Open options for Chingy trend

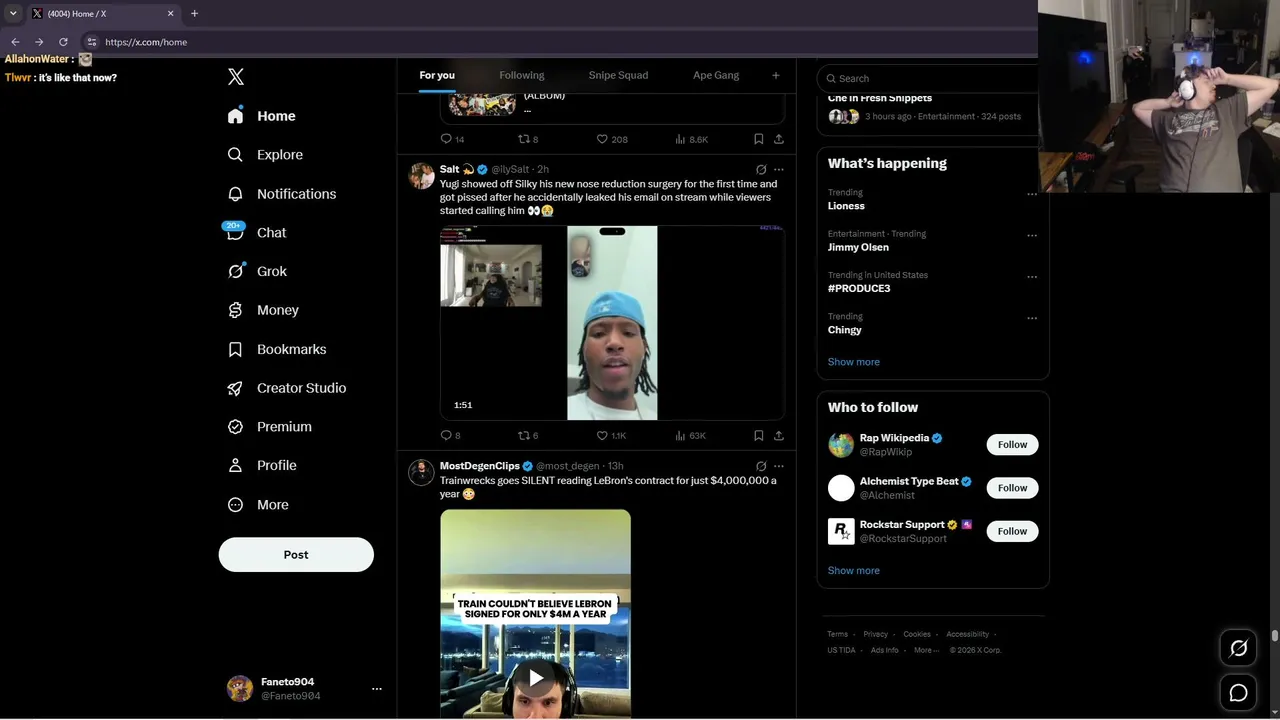coord(1032,318)
